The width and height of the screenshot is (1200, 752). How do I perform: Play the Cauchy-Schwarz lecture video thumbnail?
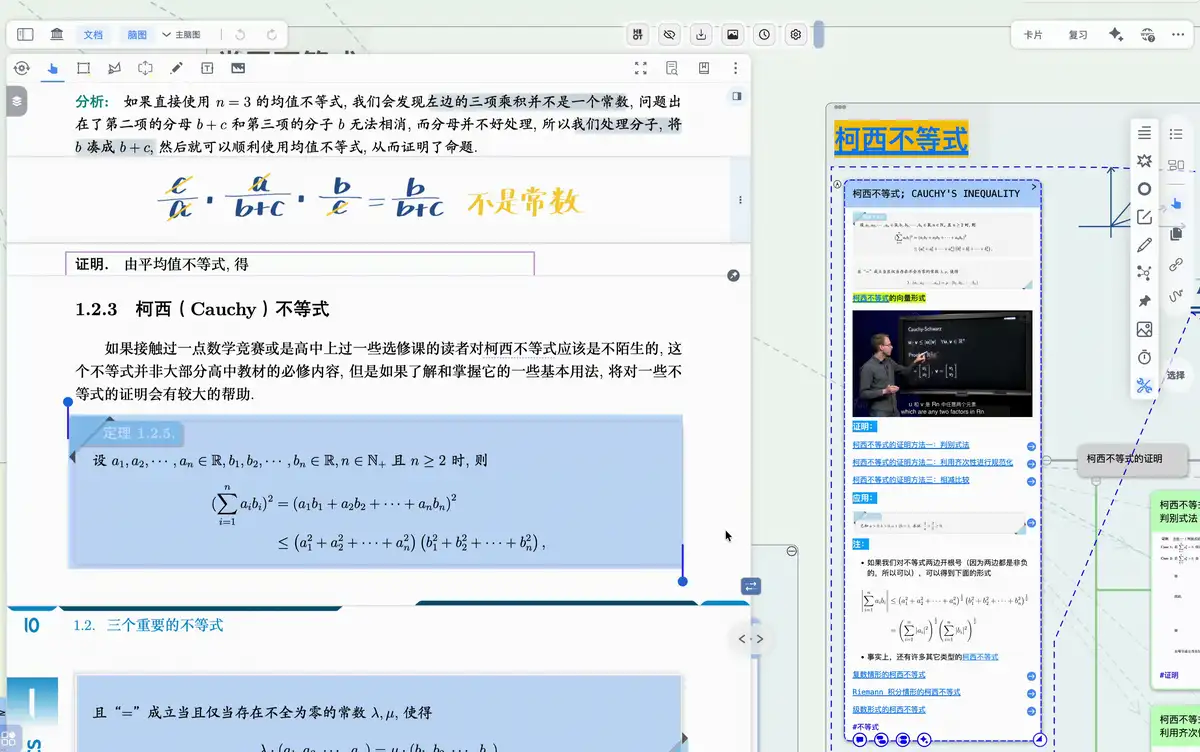(x=941, y=364)
